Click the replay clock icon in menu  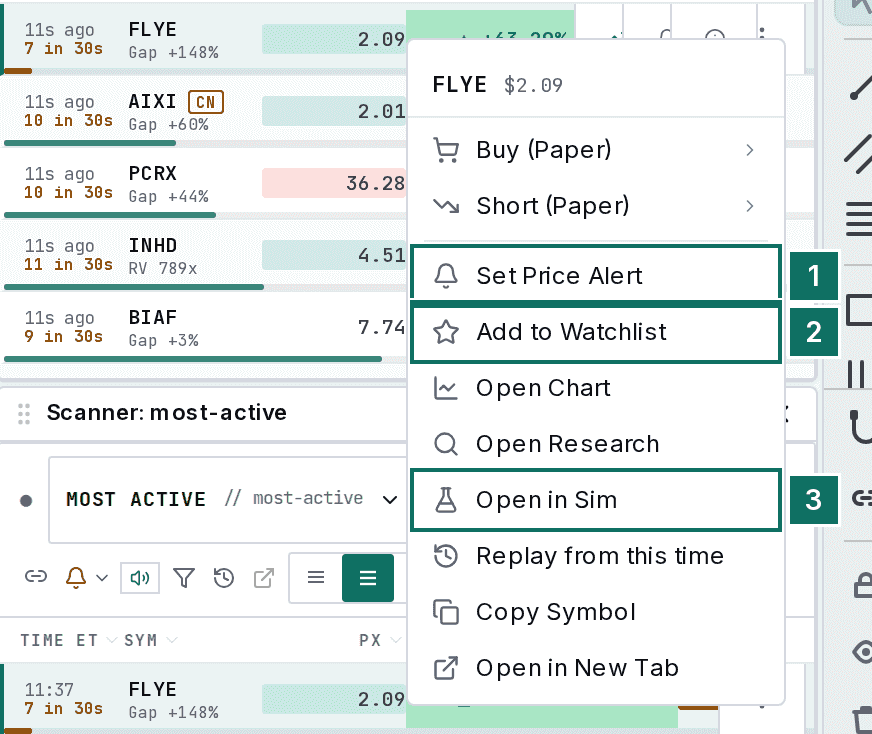(x=446, y=556)
